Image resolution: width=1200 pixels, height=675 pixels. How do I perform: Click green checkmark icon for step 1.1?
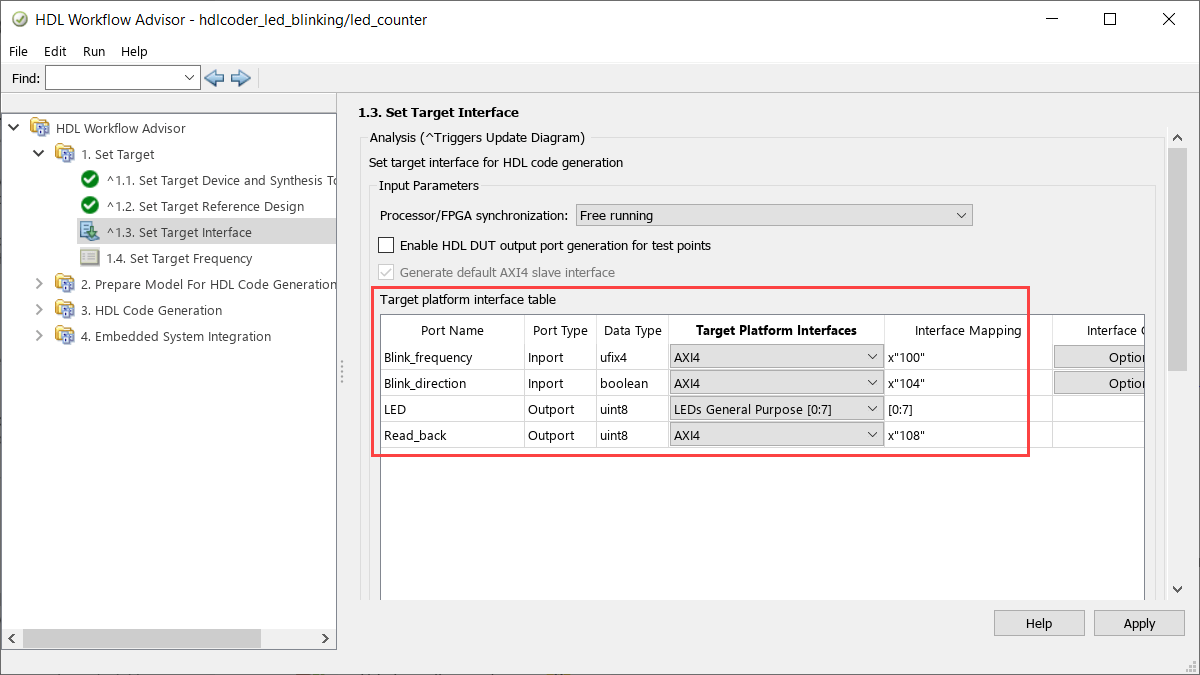click(90, 180)
